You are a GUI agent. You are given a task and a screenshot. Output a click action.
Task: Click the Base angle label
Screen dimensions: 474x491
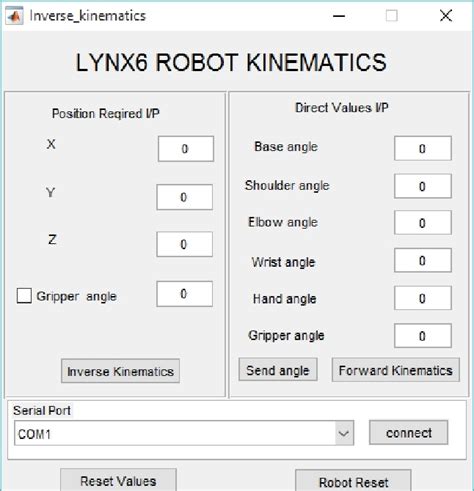[x=286, y=147]
